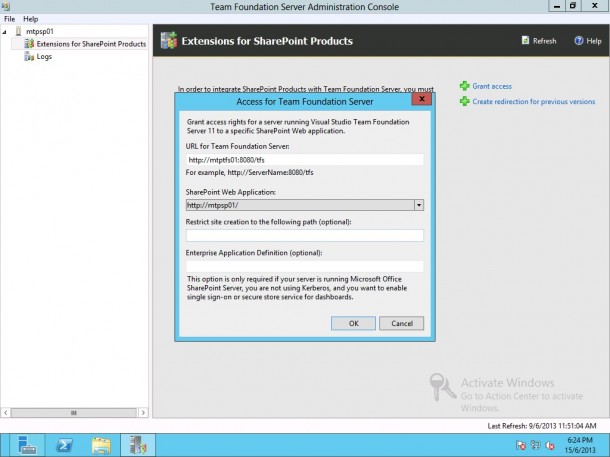Select the Logs tree item
The width and height of the screenshot is (610, 457).
tap(44, 56)
